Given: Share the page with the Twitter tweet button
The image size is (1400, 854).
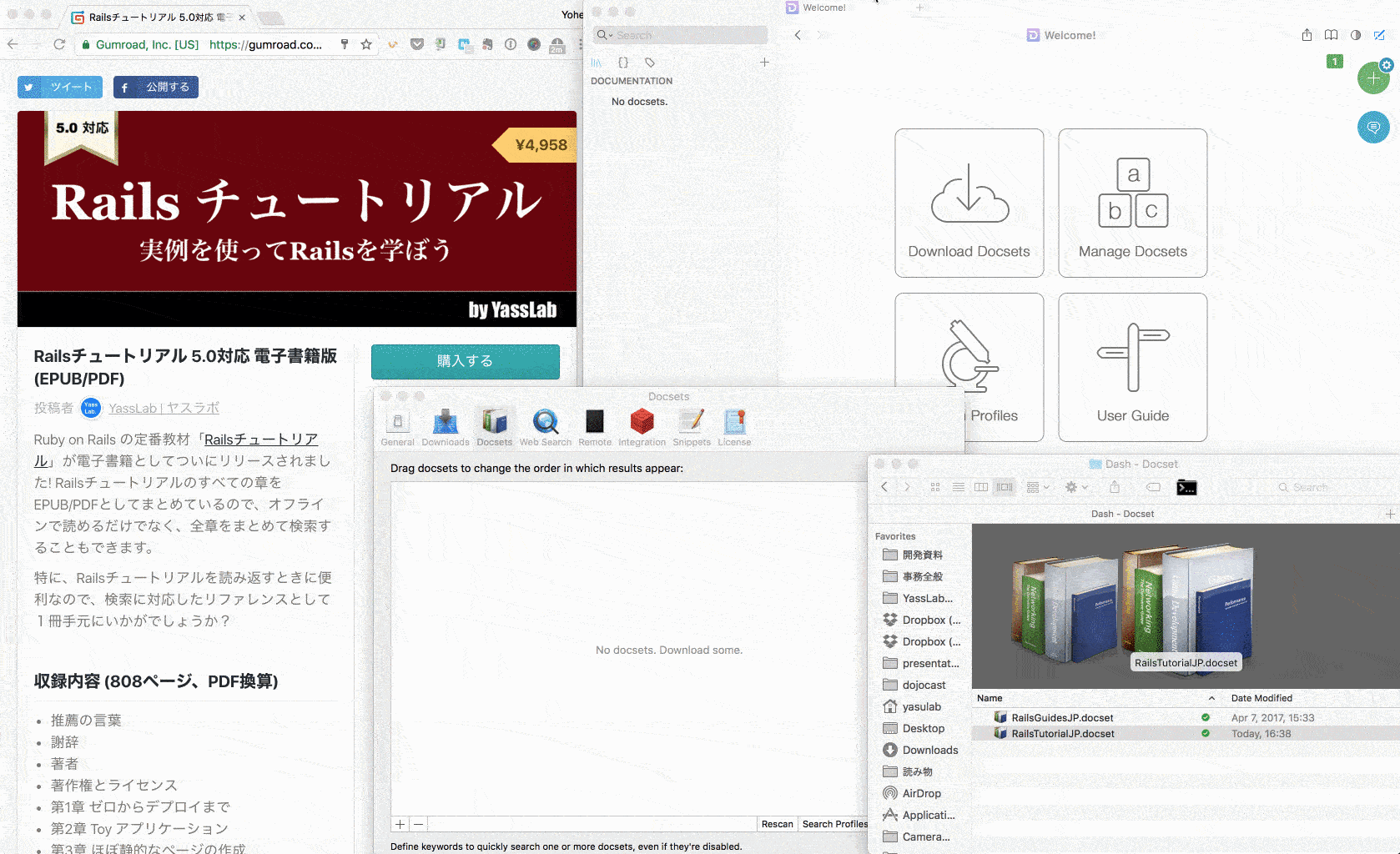Looking at the screenshot, I should click(60, 87).
